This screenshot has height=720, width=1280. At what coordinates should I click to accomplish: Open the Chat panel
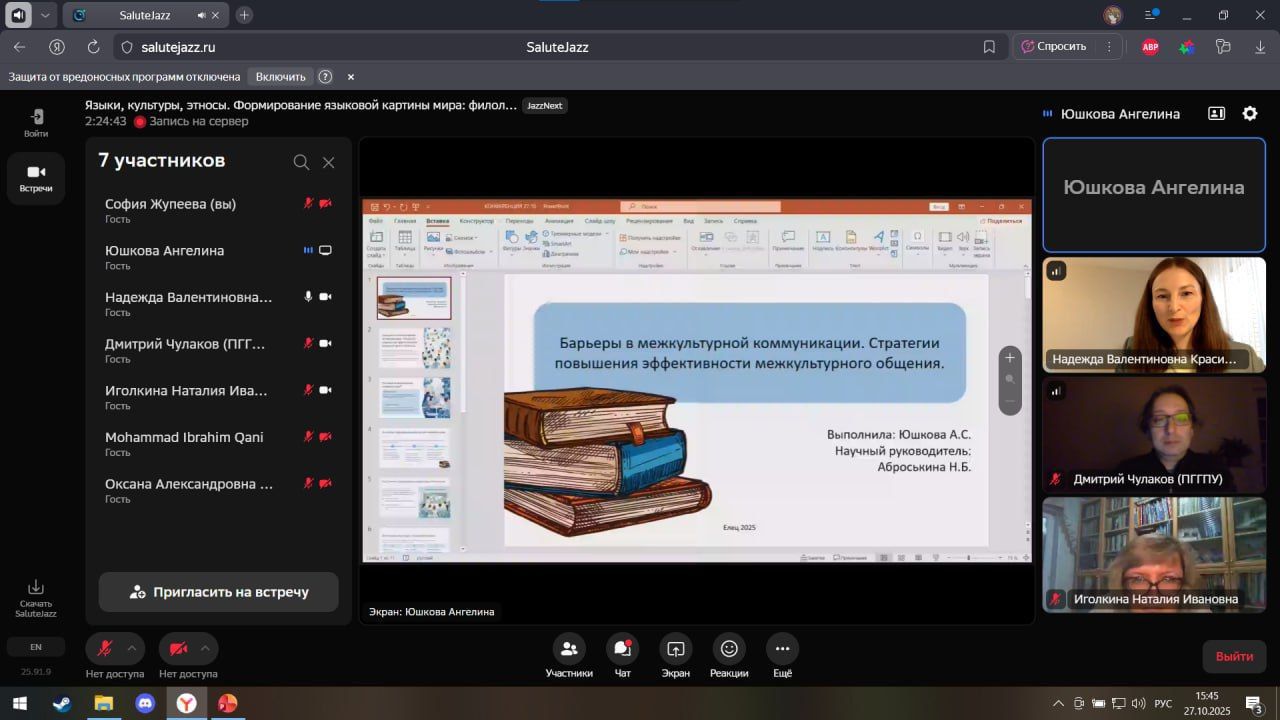pos(622,649)
